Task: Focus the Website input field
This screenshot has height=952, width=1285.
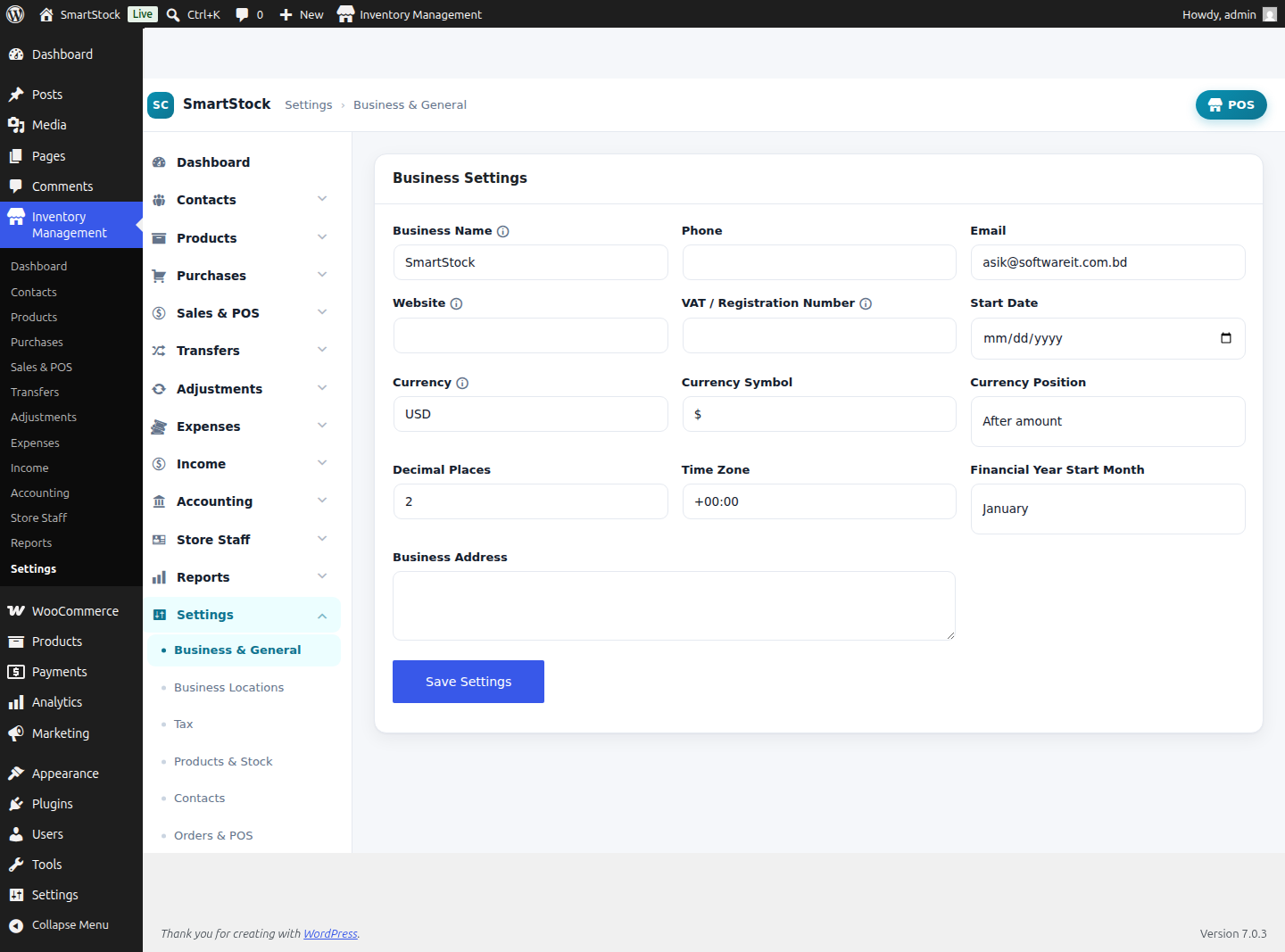Action: coord(531,335)
